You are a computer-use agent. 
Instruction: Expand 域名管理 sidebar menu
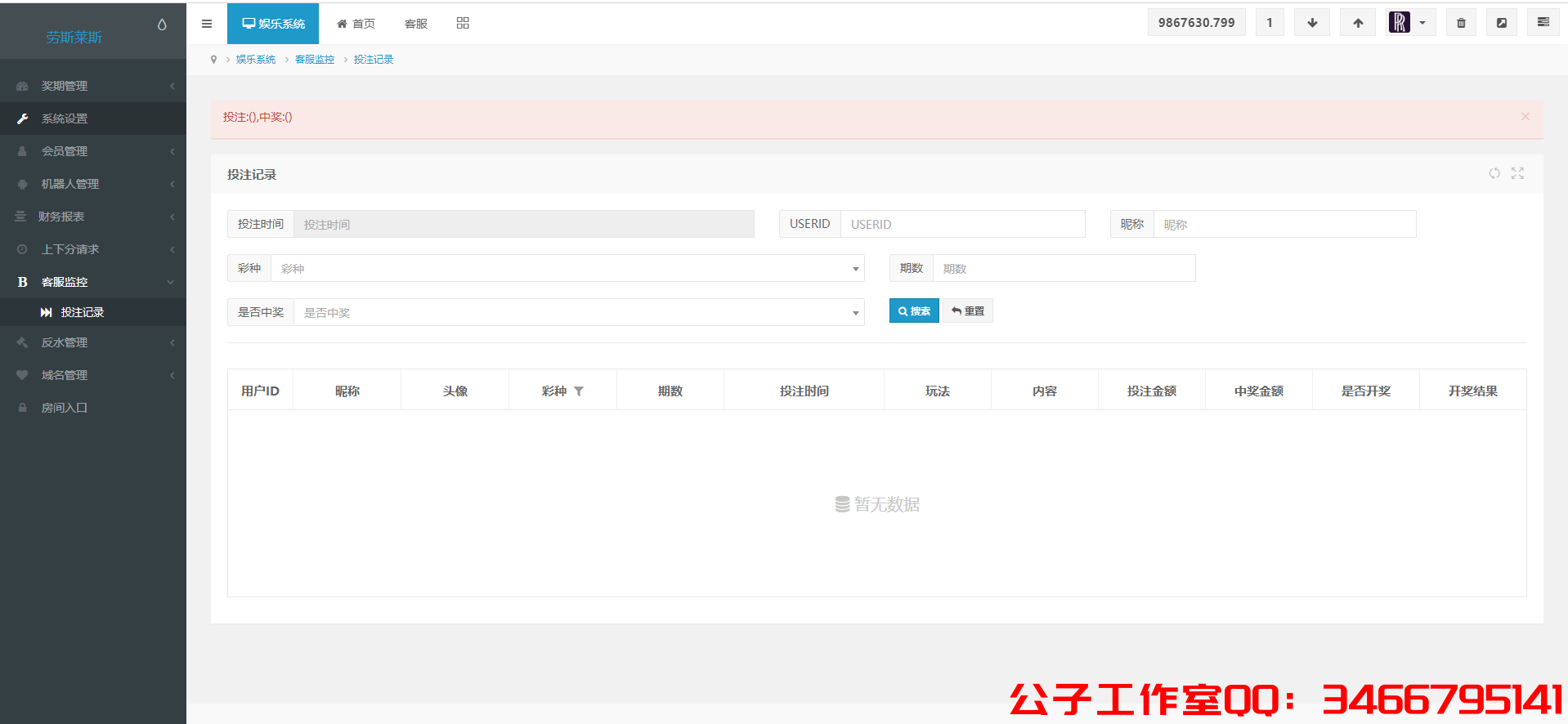click(x=93, y=375)
